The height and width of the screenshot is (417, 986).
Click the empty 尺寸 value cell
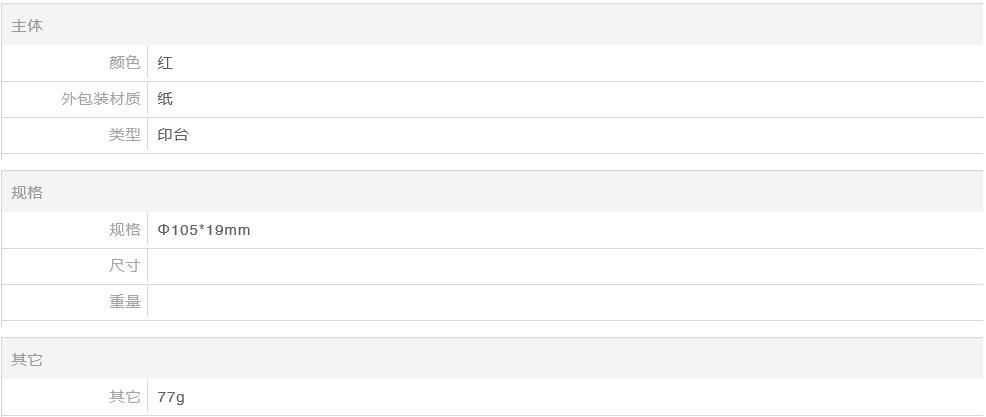coord(560,266)
